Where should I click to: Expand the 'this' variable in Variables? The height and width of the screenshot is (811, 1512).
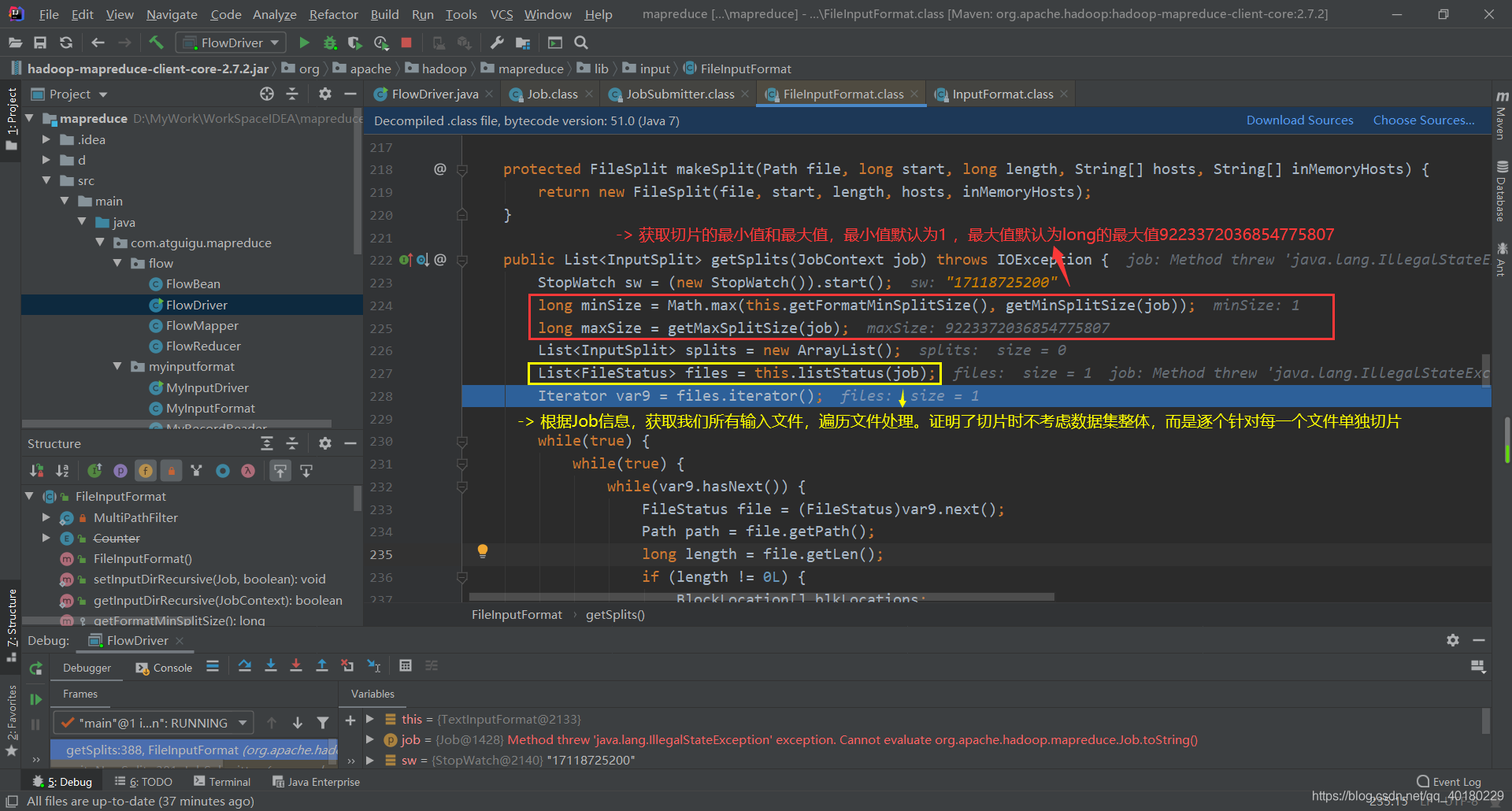tap(370, 719)
